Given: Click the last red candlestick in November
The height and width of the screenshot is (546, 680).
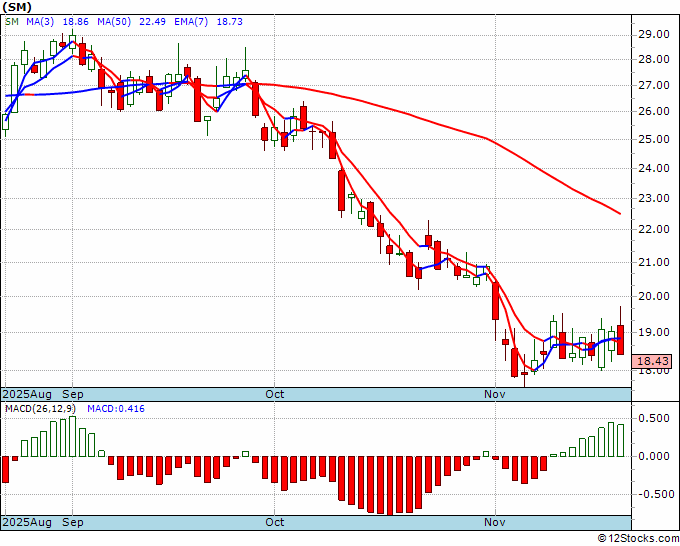Looking at the screenshot, I should pos(621,340).
